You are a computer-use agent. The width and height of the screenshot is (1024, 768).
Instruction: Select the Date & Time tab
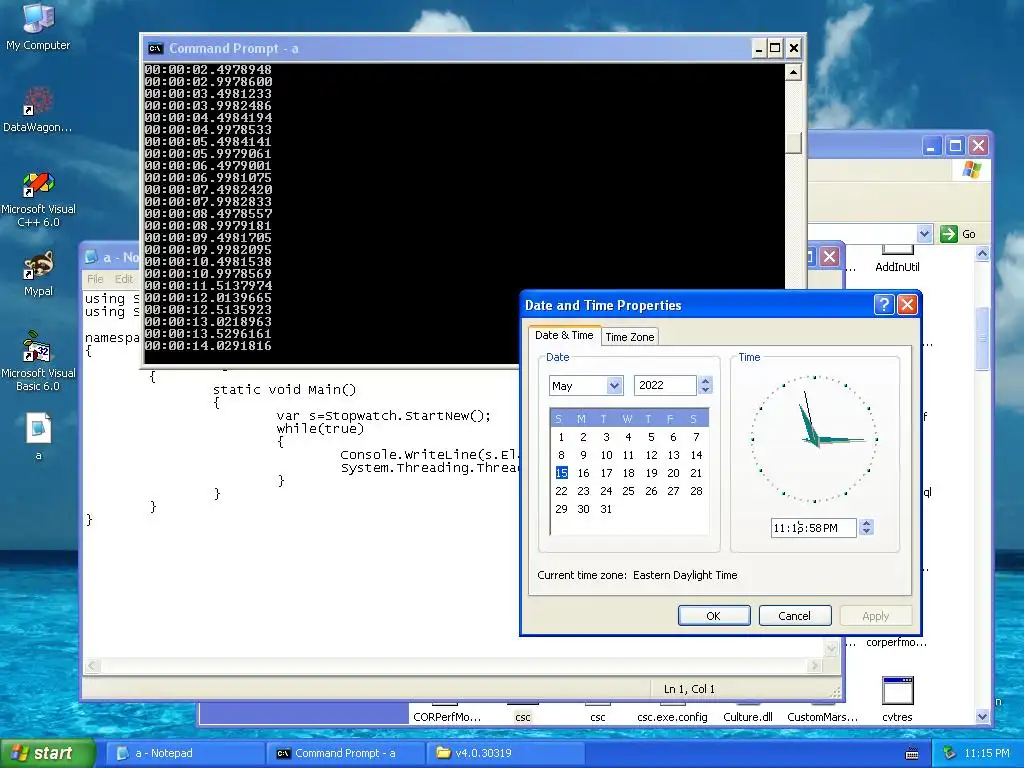pos(564,335)
